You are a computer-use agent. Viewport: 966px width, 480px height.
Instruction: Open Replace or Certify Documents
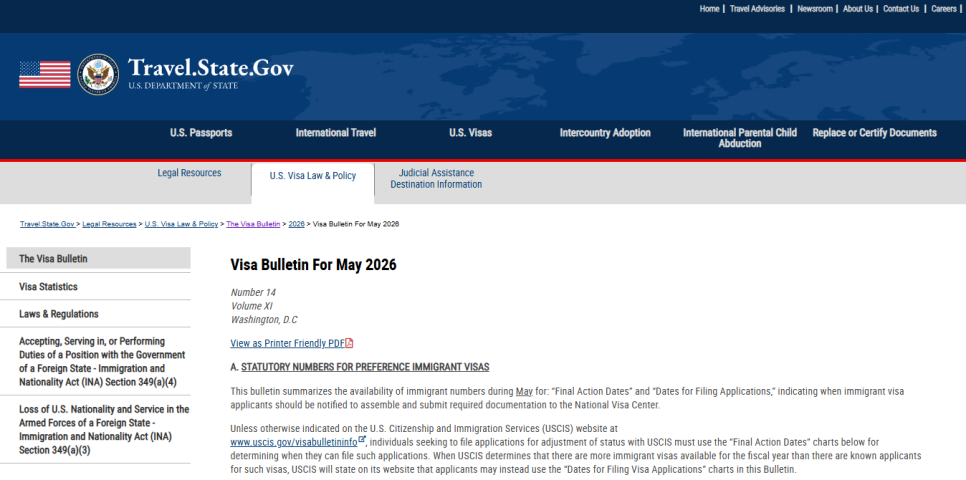point(874,133)
